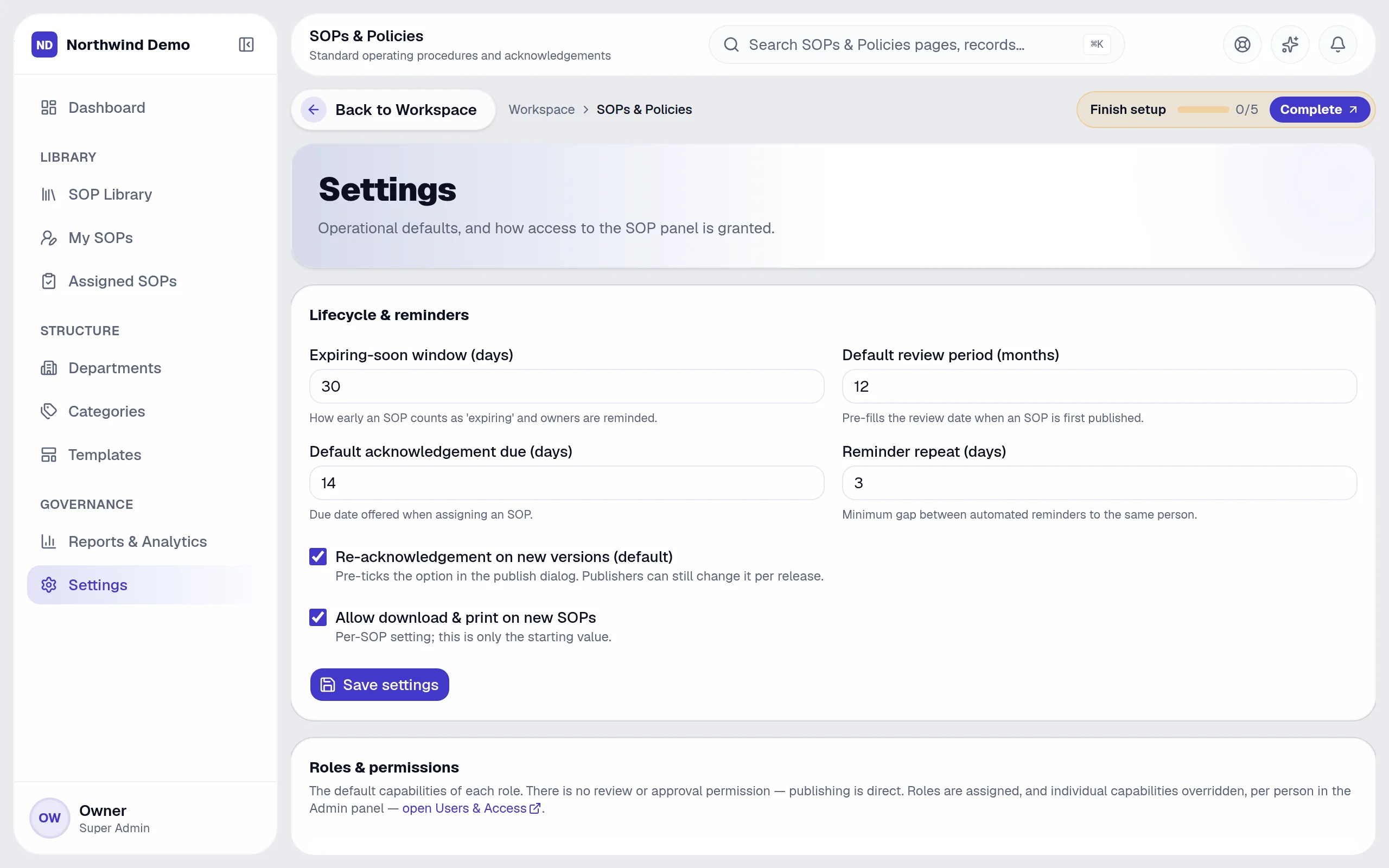
Task: Click the OW owner avatar
Action: [x=49, y=818]
